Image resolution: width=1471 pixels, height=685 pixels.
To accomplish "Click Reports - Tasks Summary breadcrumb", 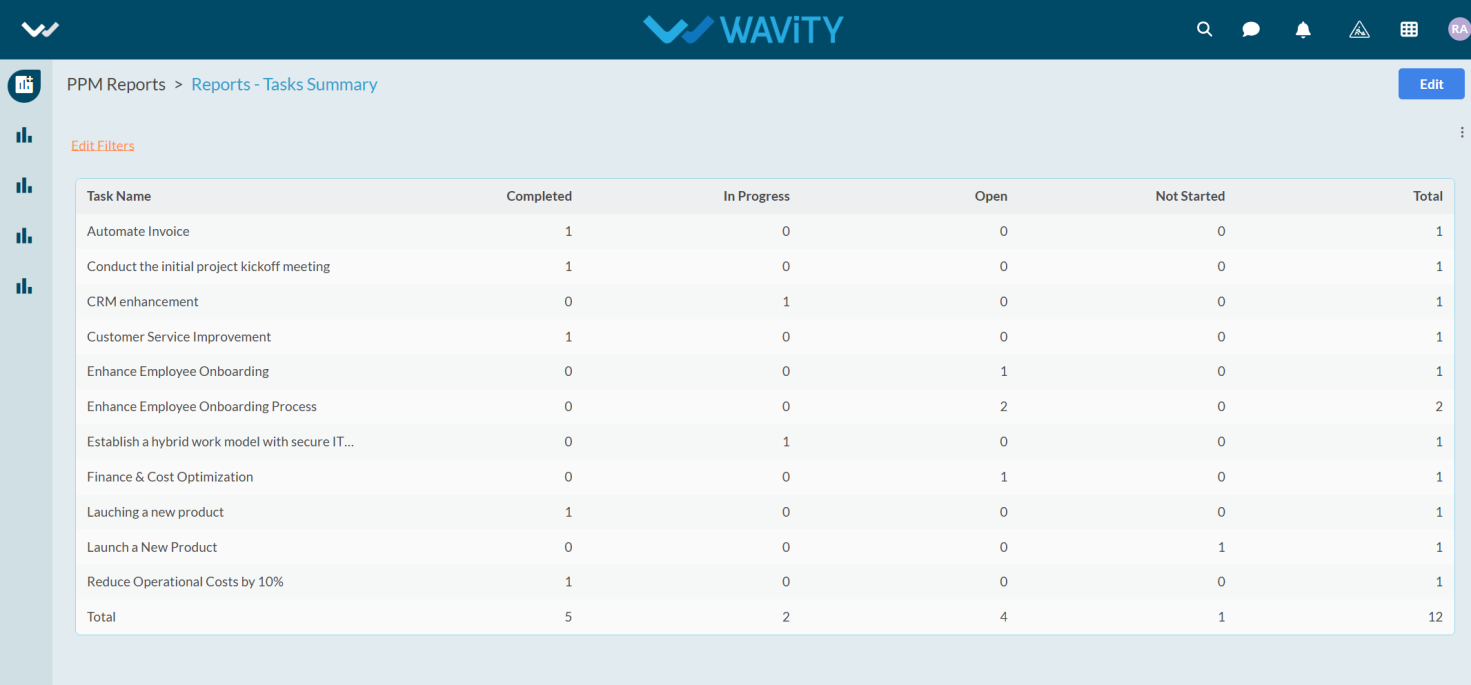I will pos(284,84).
